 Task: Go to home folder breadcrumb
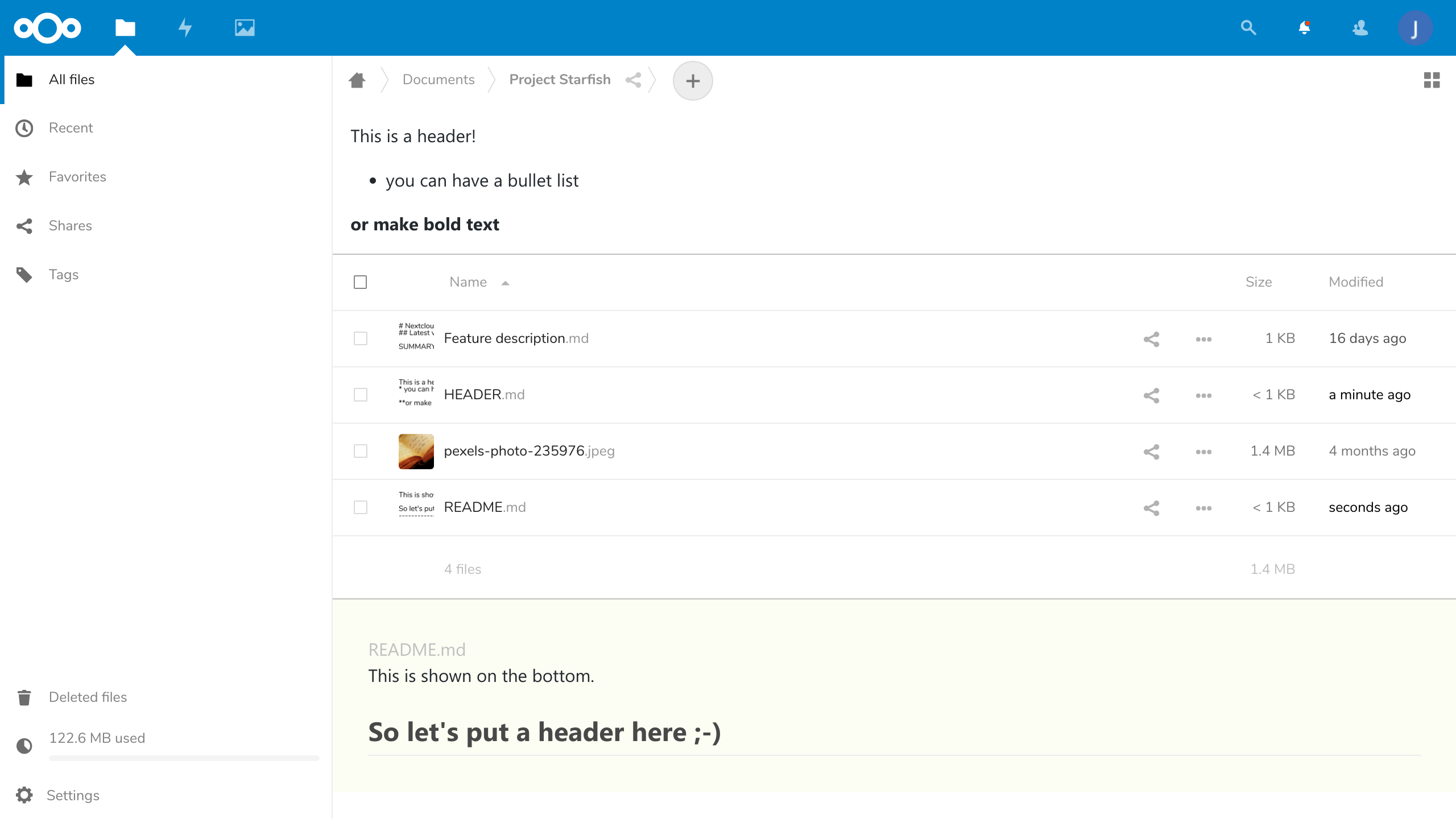pos(357,80)
